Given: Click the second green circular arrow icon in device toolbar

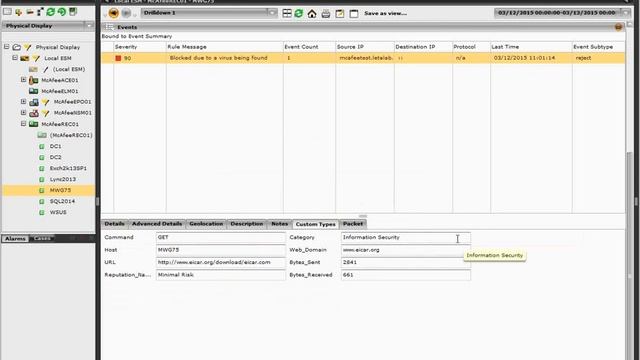Looking at the screenshot, I should 62,12.
